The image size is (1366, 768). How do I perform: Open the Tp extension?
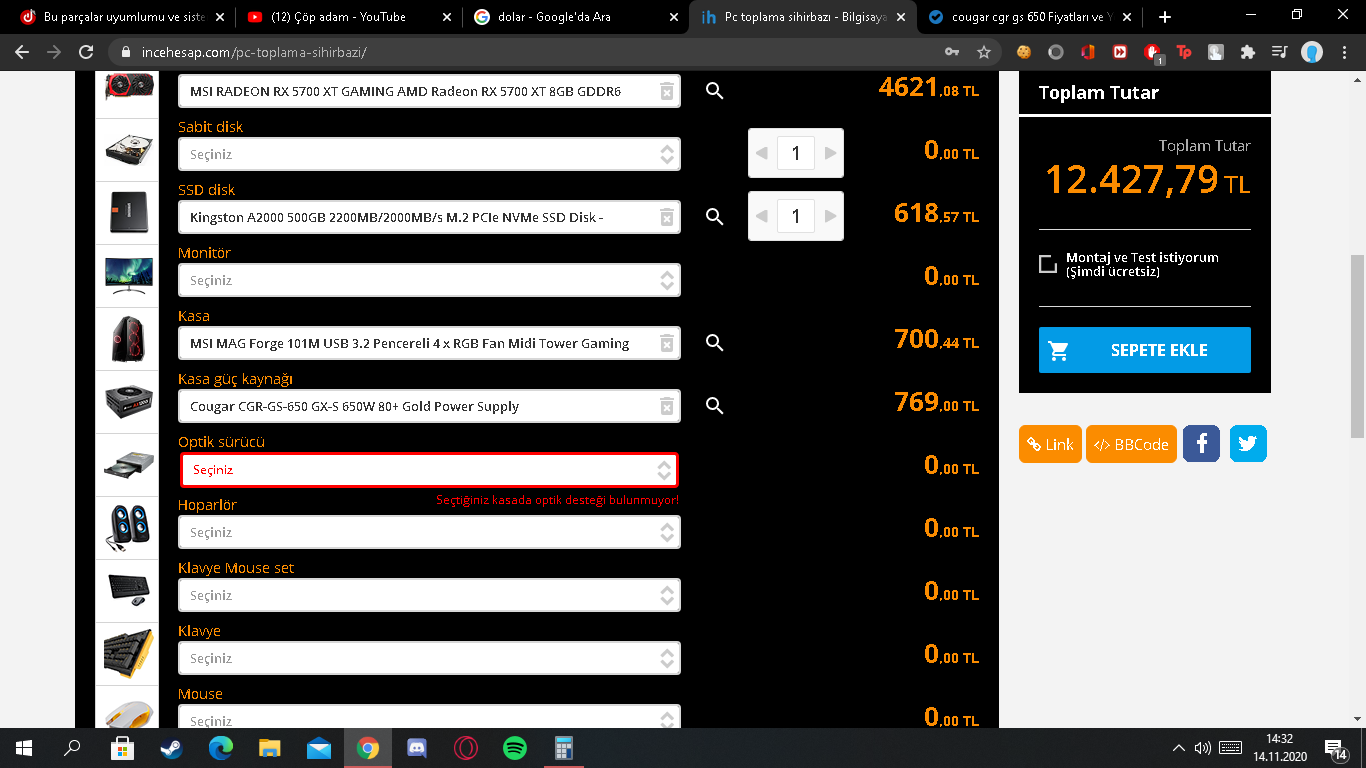pyautogui.click(x=1184, y=52)
